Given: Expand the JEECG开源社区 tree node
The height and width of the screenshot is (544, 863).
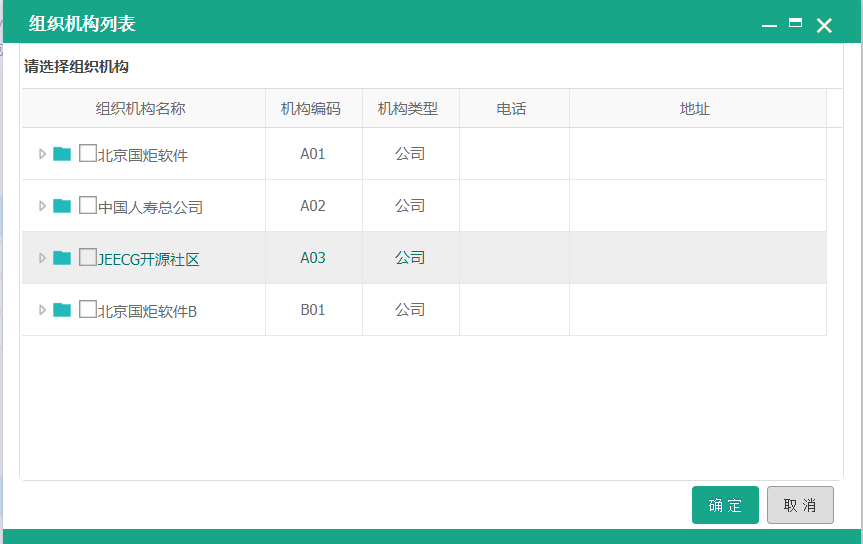Looking at the screenshot, I should click(x=42, y=258).
